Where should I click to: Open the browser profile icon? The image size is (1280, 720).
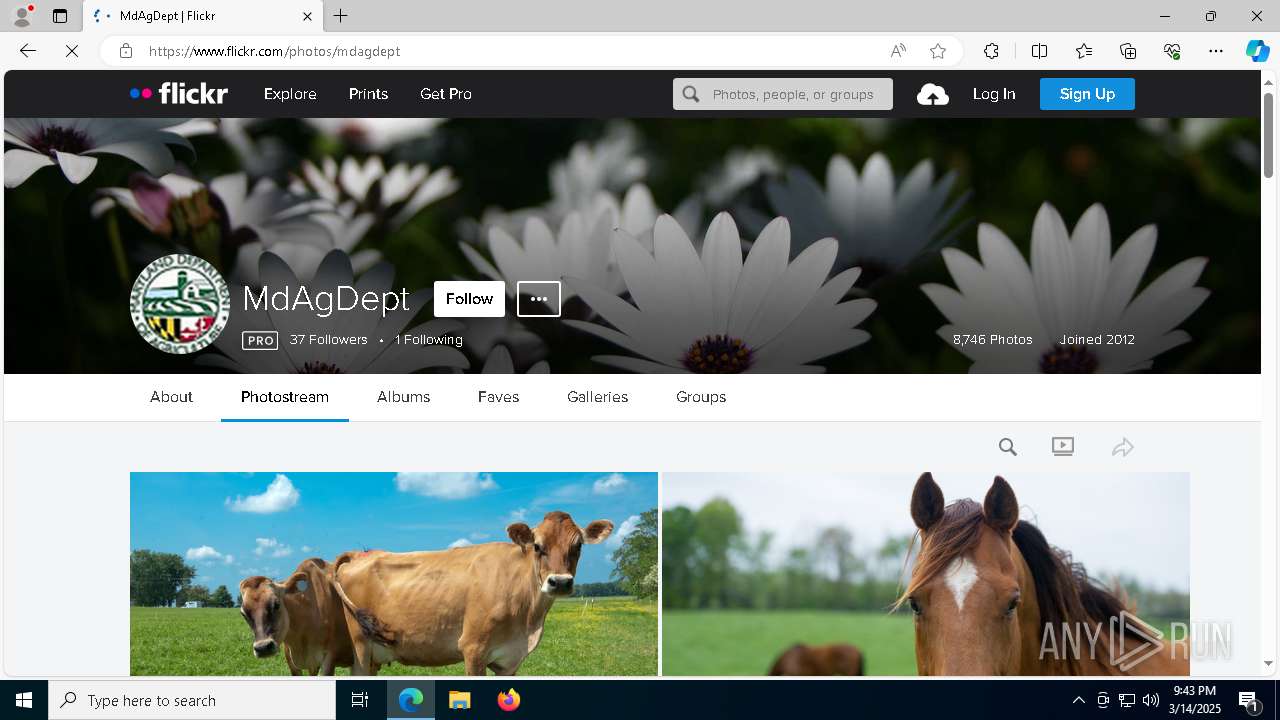click(x=21, y=16)
